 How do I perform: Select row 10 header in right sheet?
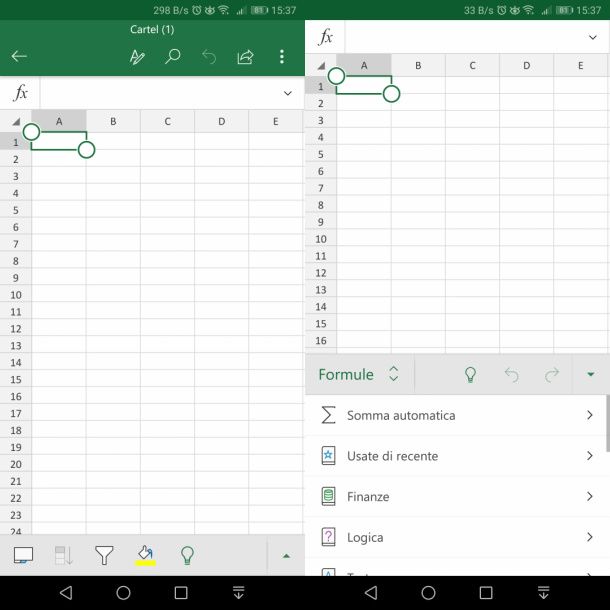321,239
